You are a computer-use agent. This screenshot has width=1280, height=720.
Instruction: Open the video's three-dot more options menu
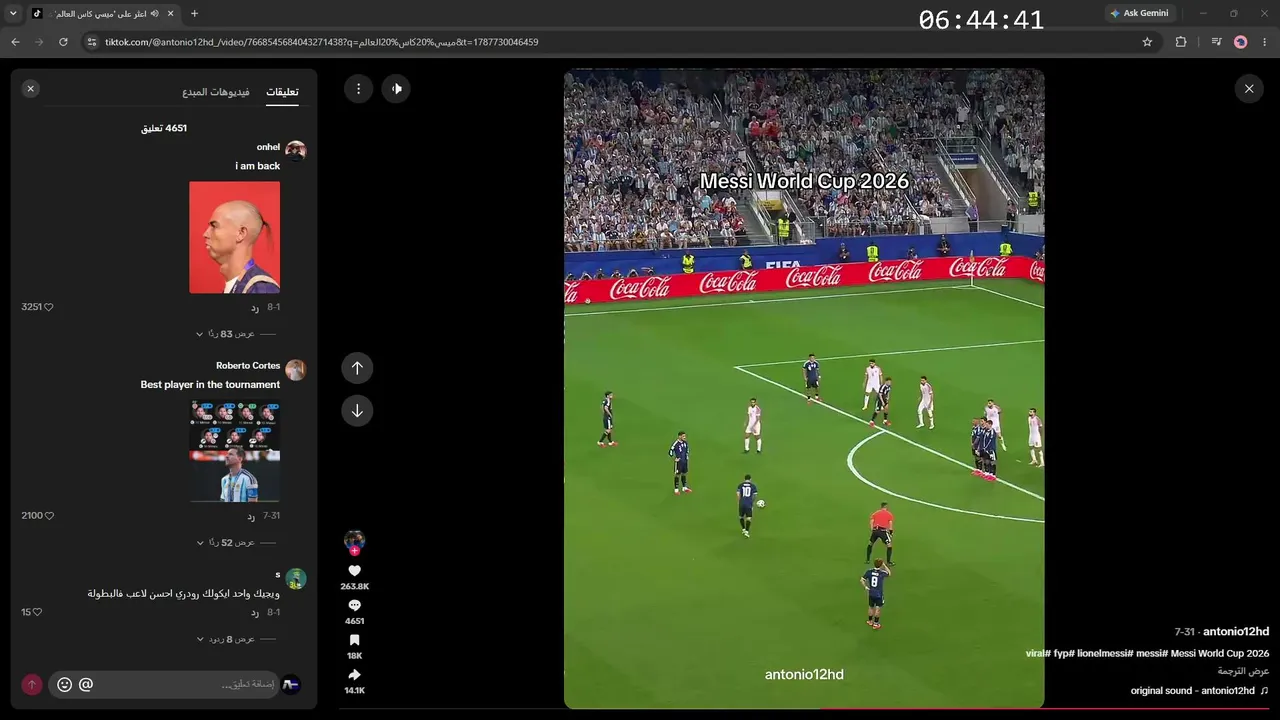click(x=358, y=89)
